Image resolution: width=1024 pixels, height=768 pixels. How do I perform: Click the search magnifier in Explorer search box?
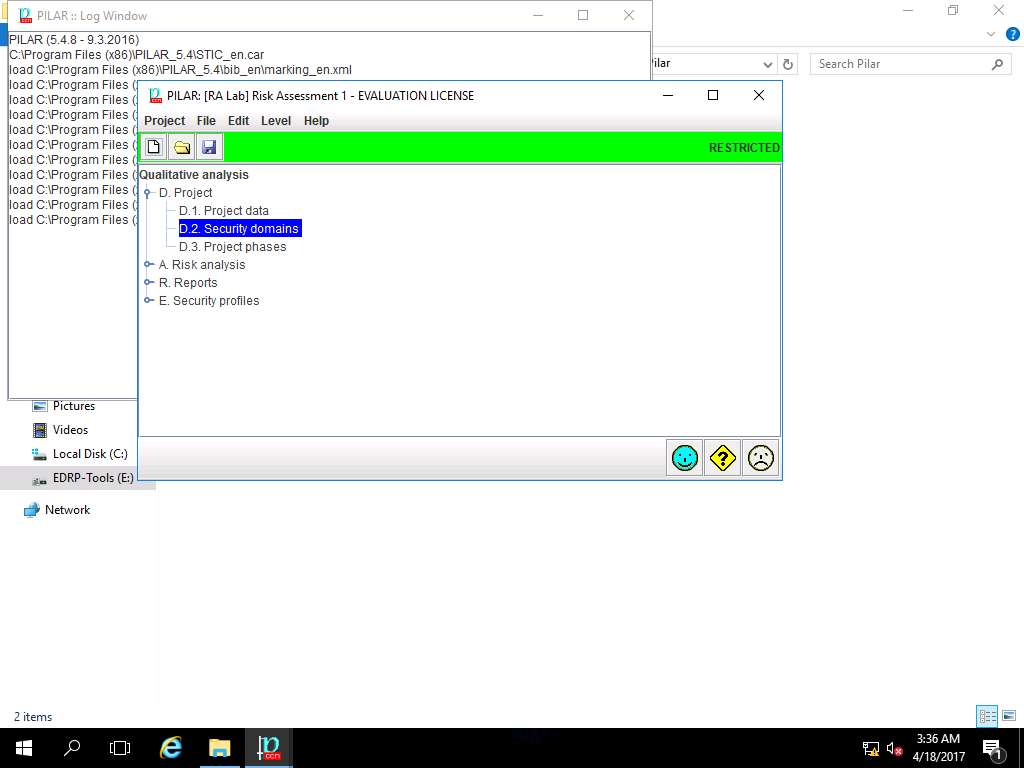coord(997,64)
